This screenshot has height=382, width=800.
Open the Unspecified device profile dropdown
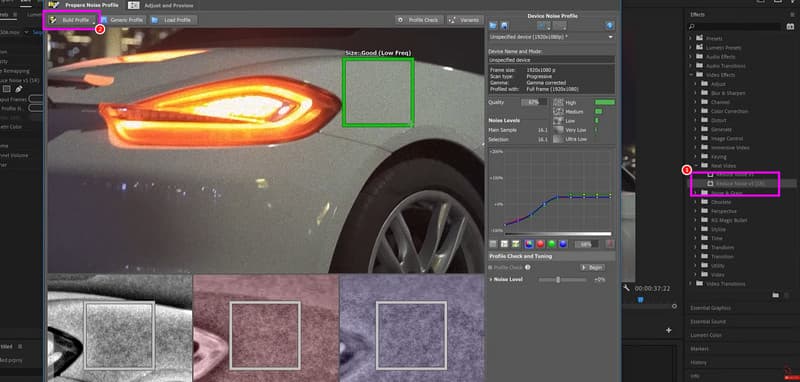coord(551,37)
